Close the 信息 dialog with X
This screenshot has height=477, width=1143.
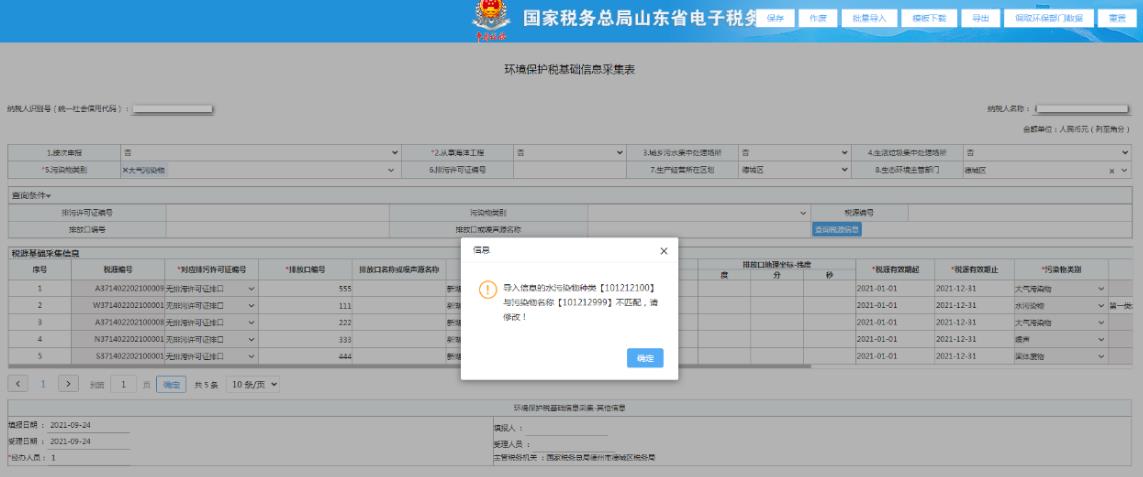tap(665, 250)
